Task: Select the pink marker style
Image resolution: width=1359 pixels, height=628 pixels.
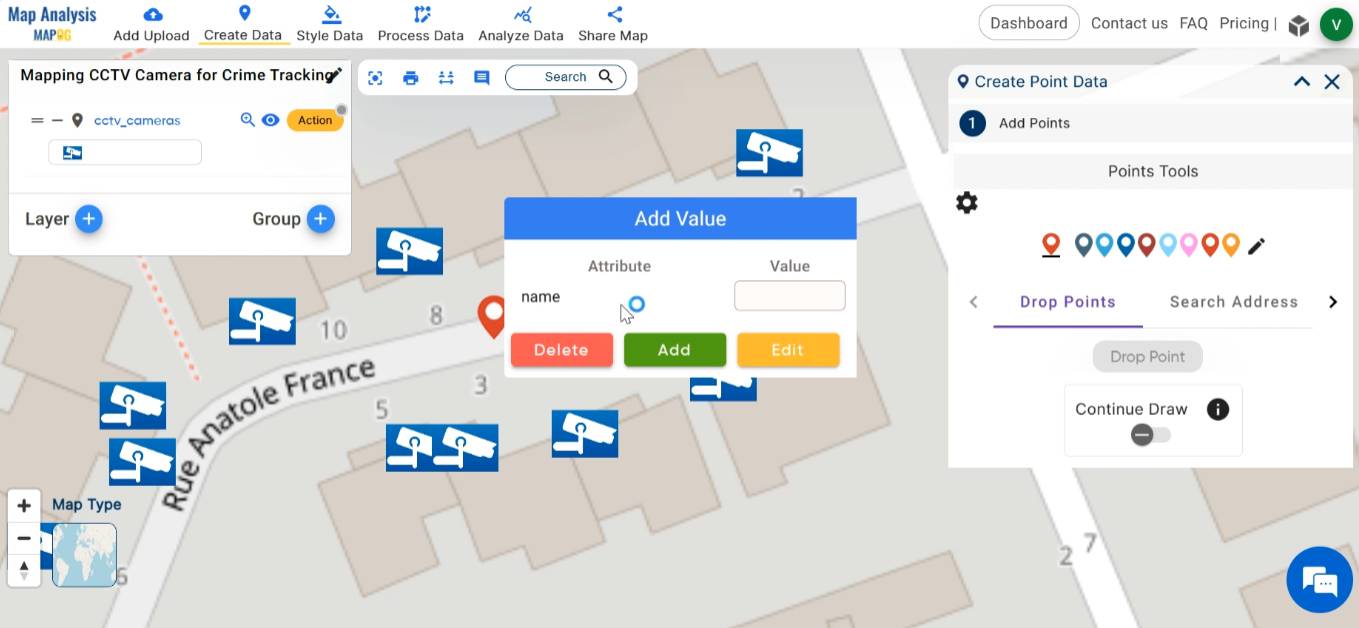Action: [1189, 244]
